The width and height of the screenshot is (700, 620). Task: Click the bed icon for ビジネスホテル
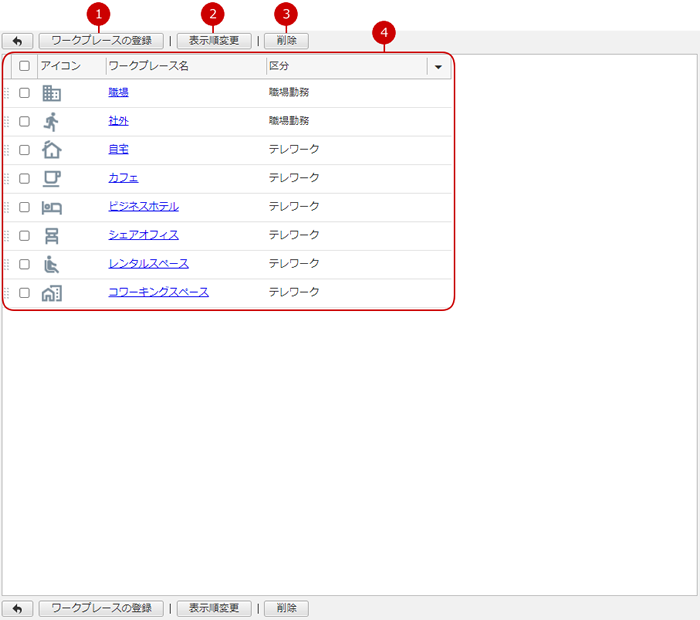pos(52,207)
